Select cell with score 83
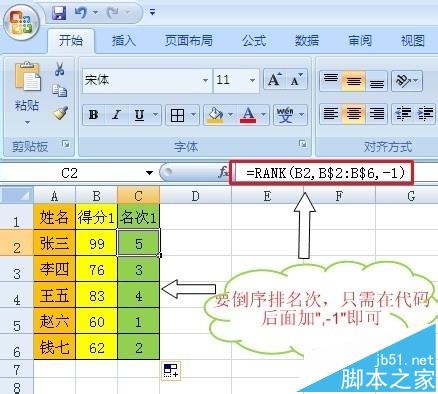438x394 pixels. pyautogui.click(x=97, y=295)
